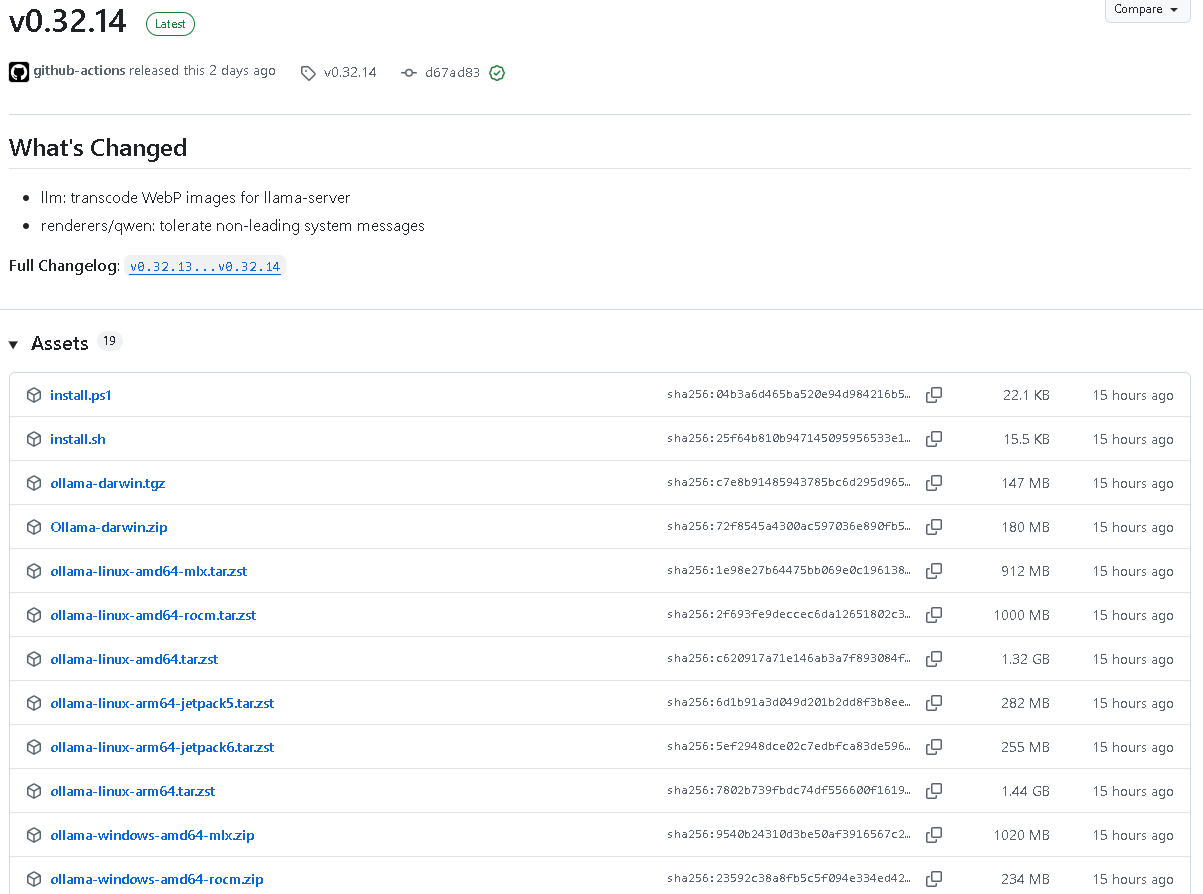Image resolution: width=1203 pixels, height=894 pixels.
Task: Click the v0.32.14 tag icon
Action: (309, 73)
